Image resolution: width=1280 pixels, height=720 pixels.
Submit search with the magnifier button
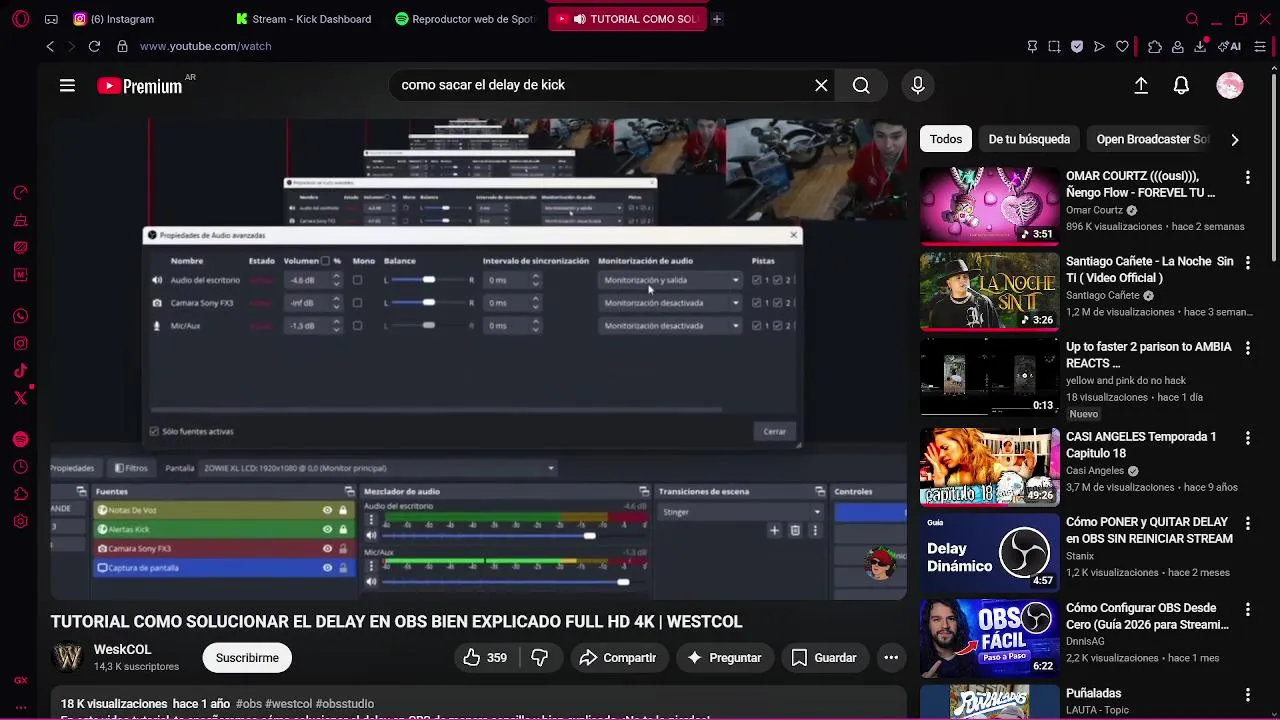(861, 86)
